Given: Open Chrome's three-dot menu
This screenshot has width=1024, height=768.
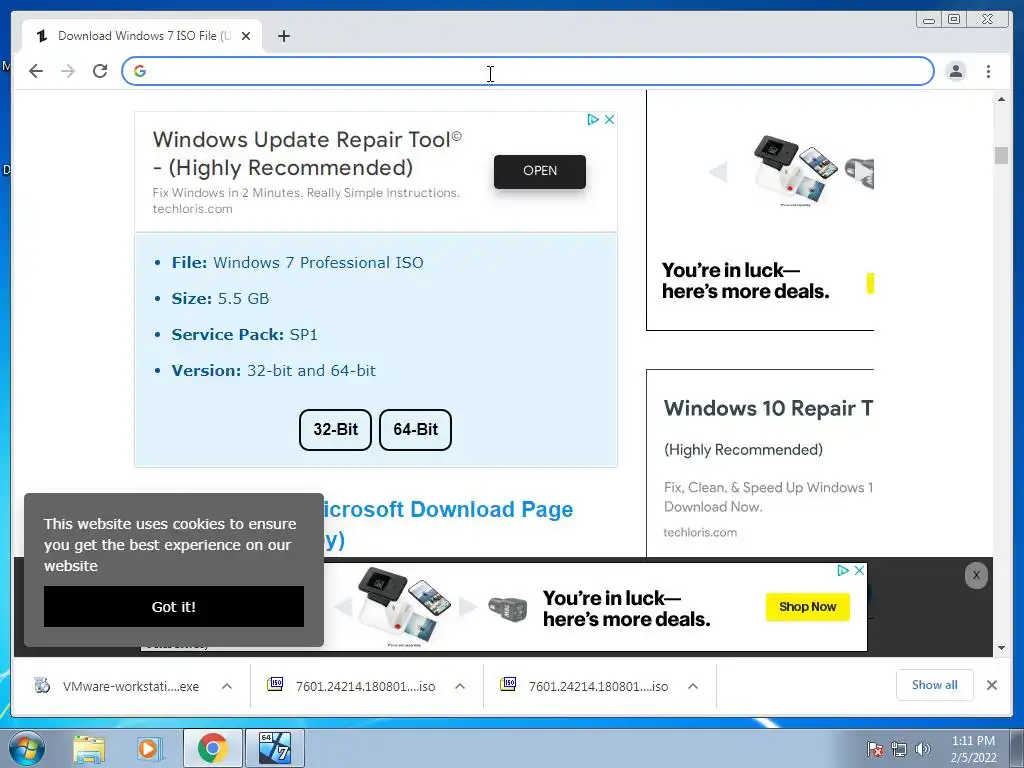Looking at the screenshot, I should pos(989,71).
